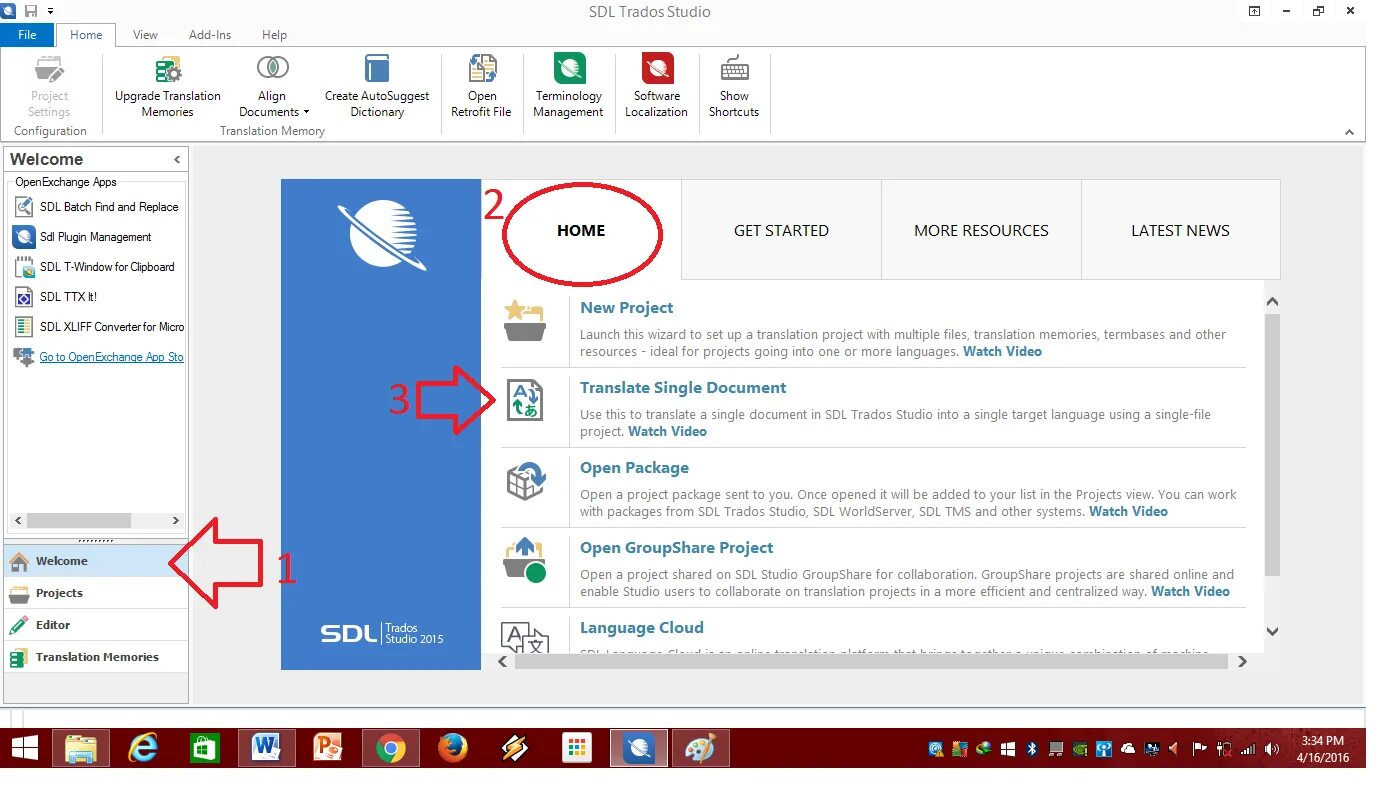Click the save icon in title bar

(31, 11)
